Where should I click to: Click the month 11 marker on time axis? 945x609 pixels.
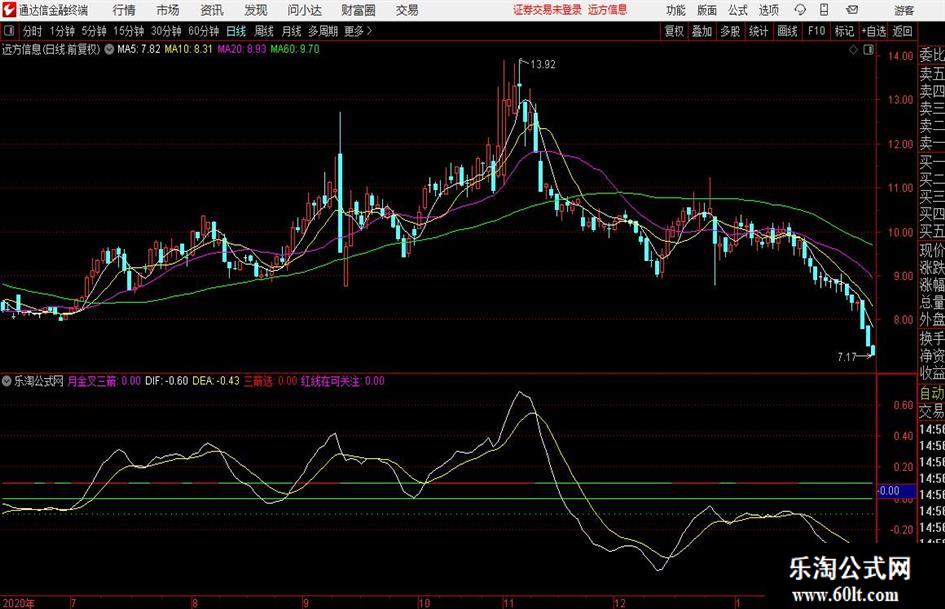[509, 603]
